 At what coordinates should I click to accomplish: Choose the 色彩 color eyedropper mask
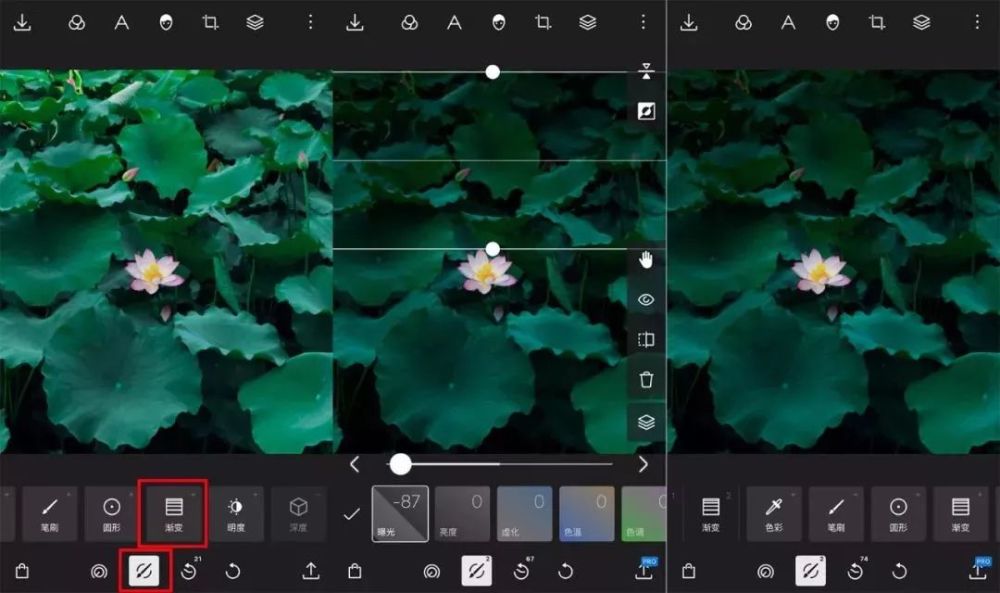pos(774,514)
